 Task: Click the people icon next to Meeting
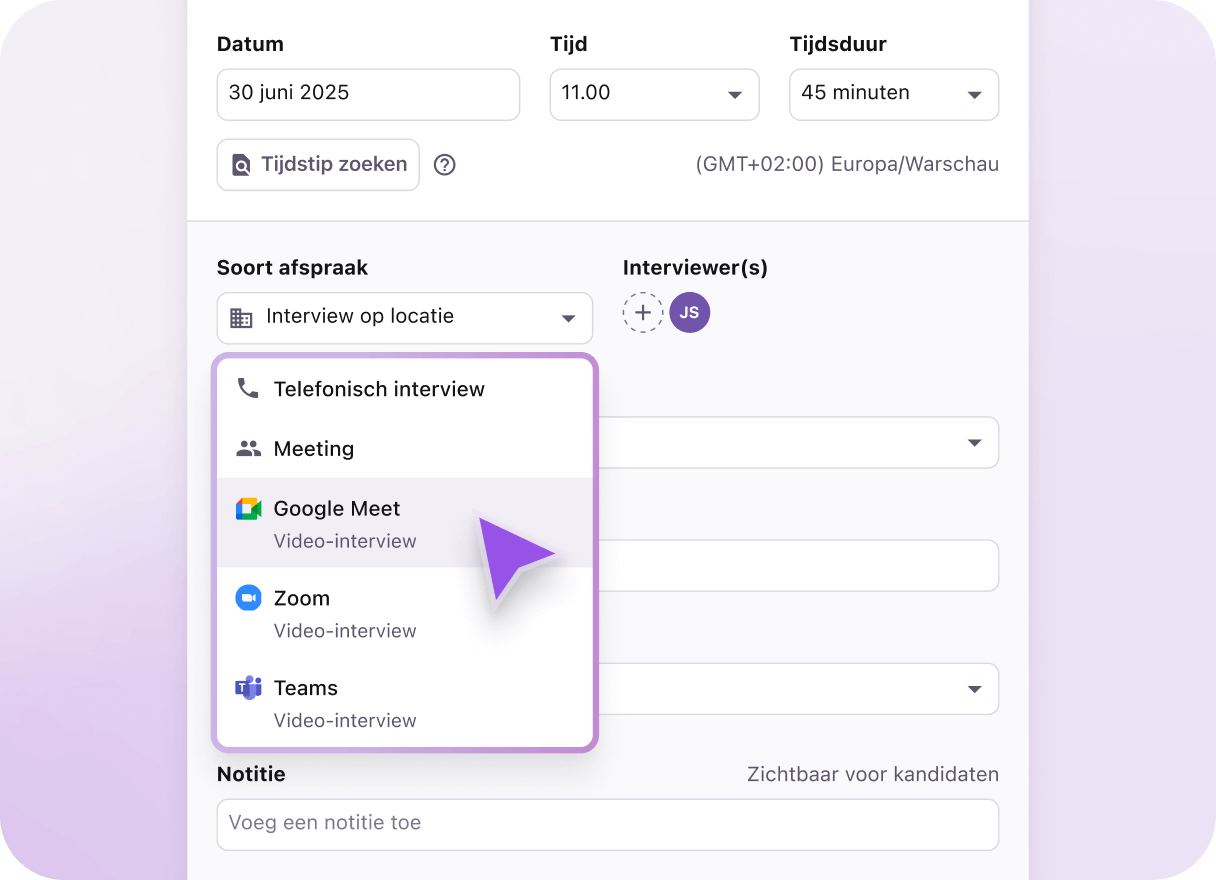248,448
